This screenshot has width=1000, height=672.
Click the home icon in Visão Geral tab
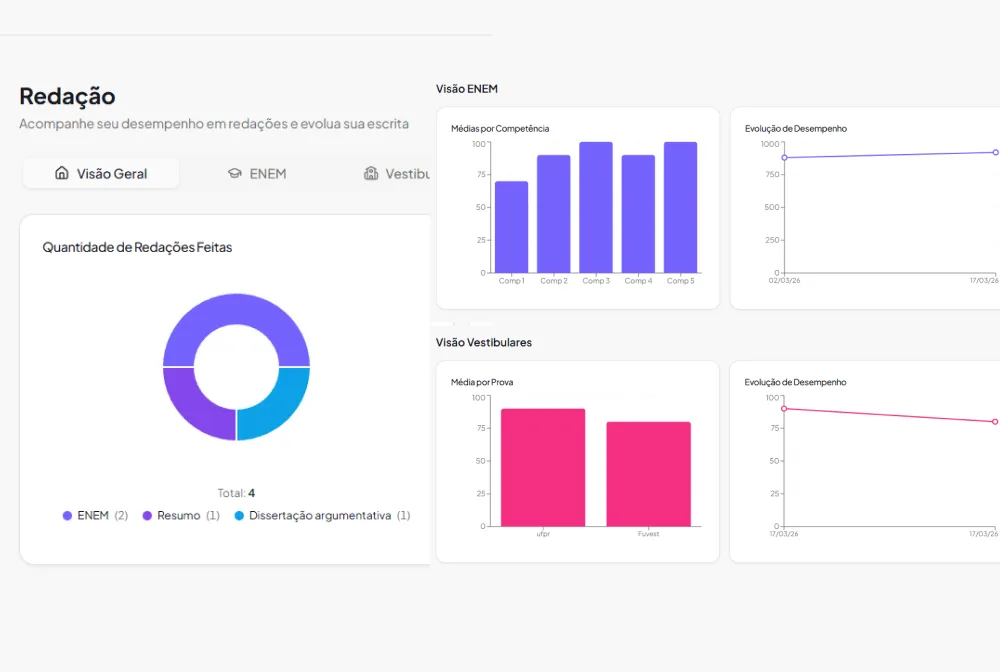coord(62,173)
